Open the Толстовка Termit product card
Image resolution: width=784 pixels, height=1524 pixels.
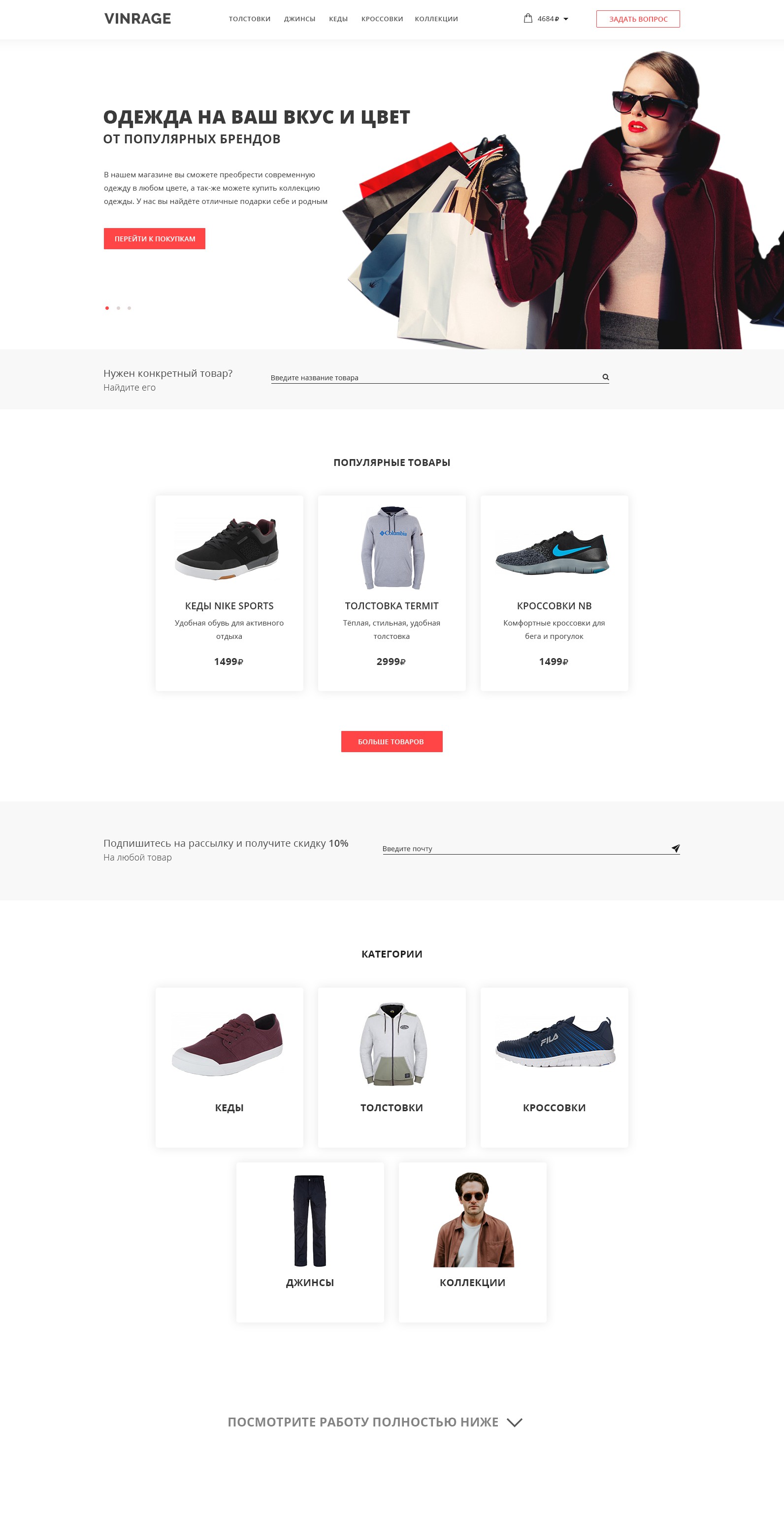[392, 593]
